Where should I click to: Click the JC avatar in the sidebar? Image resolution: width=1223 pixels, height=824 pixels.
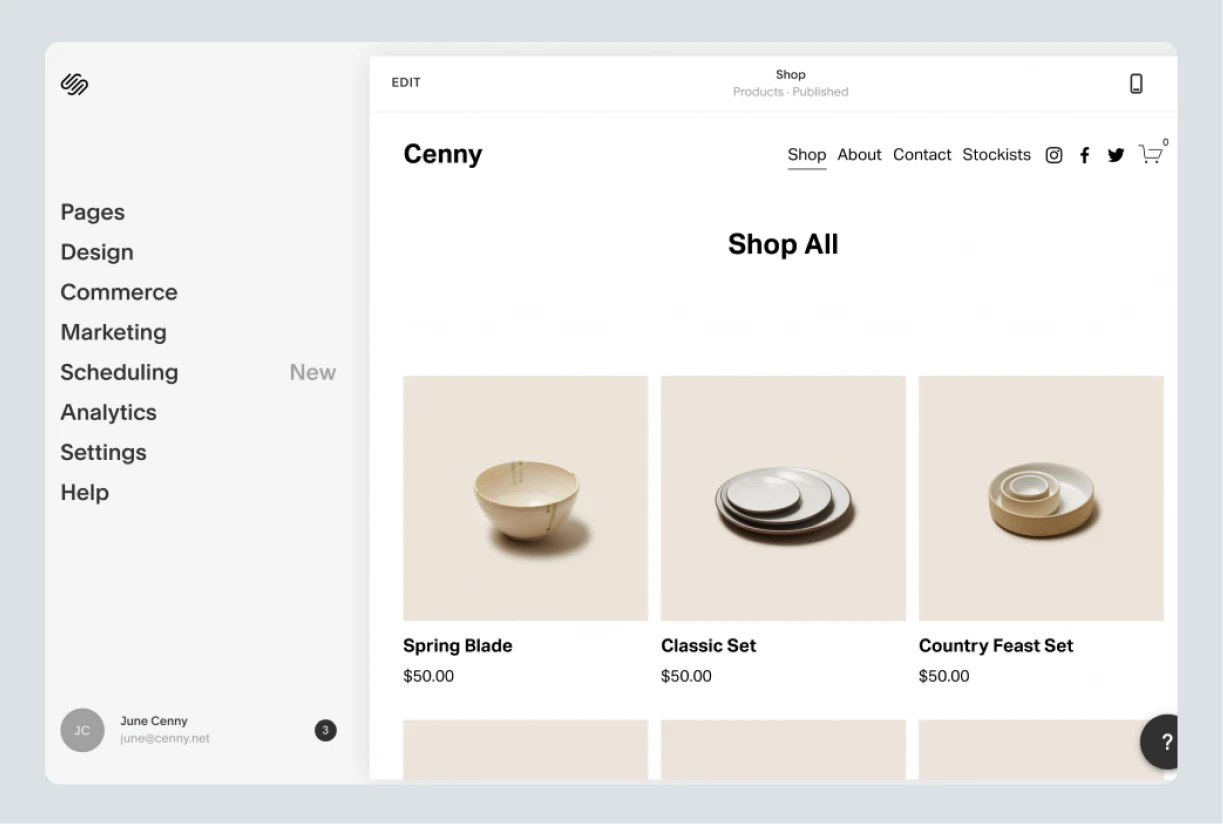[x=82, y=730]
